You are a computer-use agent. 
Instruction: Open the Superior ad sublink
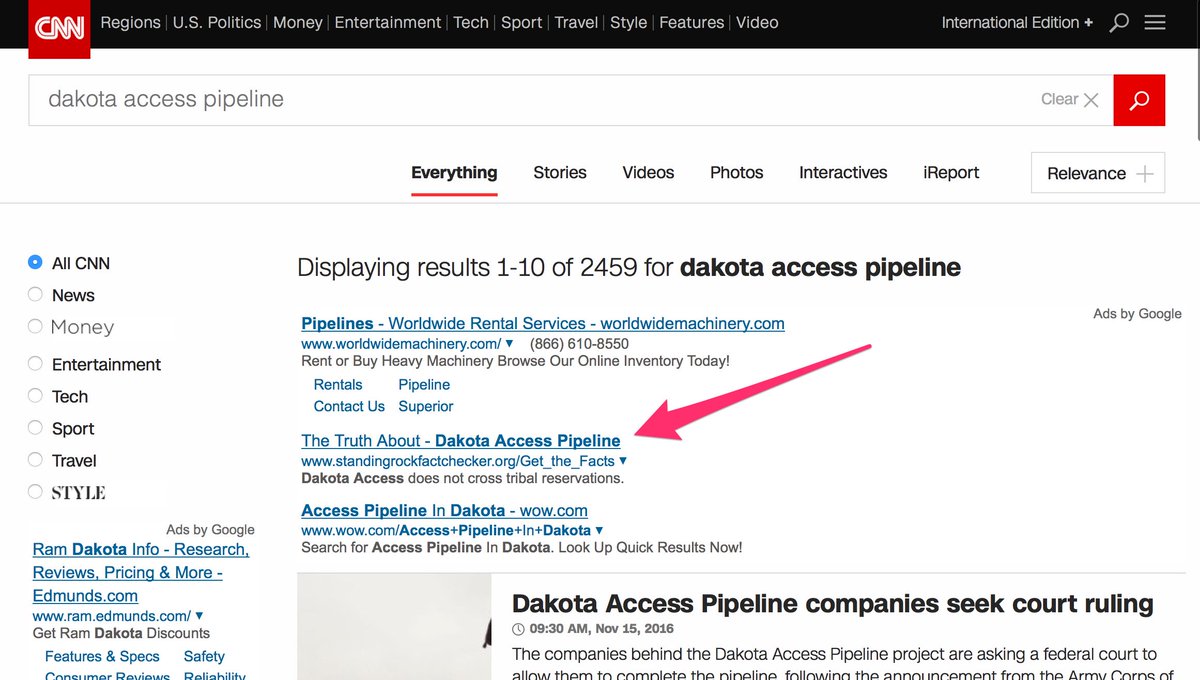coord(426,406)
